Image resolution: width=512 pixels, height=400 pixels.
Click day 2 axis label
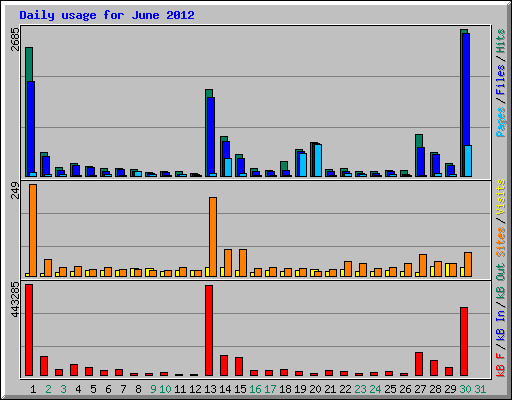[x=48, y=389]
